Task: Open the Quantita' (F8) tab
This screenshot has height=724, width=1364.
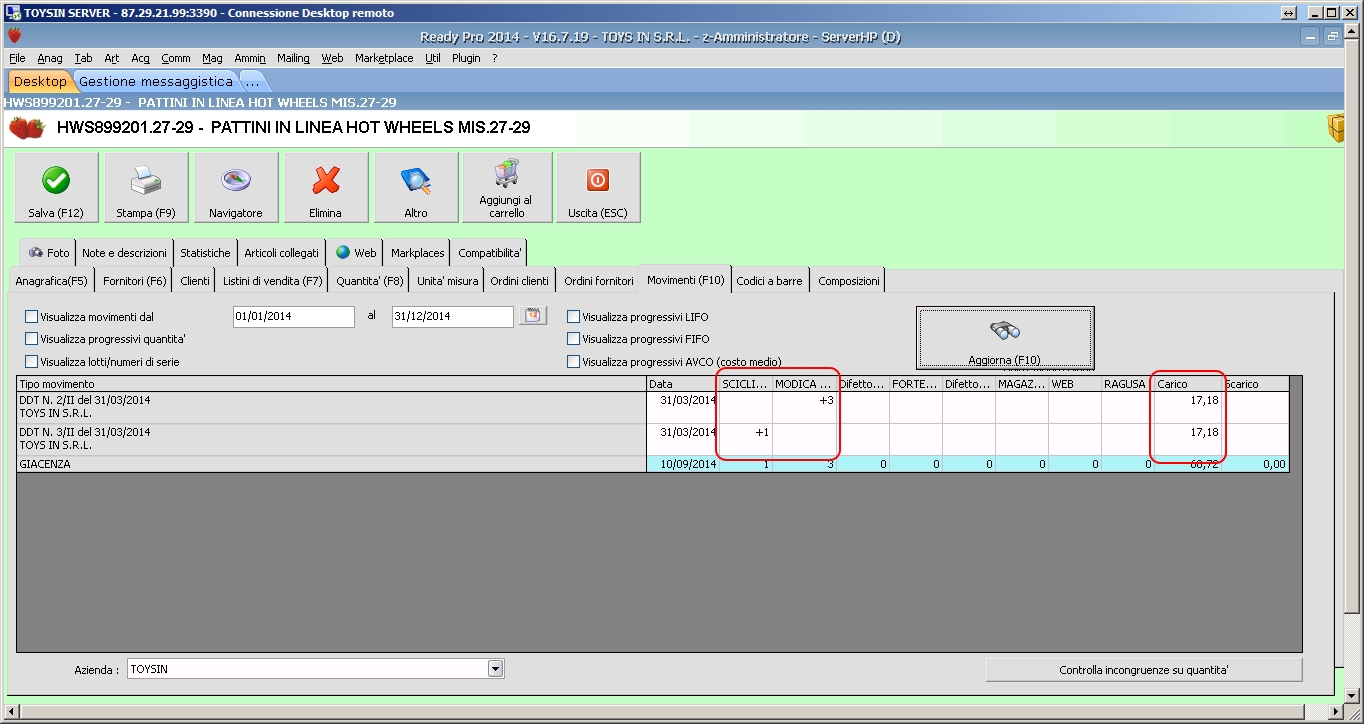Action: [x=370, y=281]
